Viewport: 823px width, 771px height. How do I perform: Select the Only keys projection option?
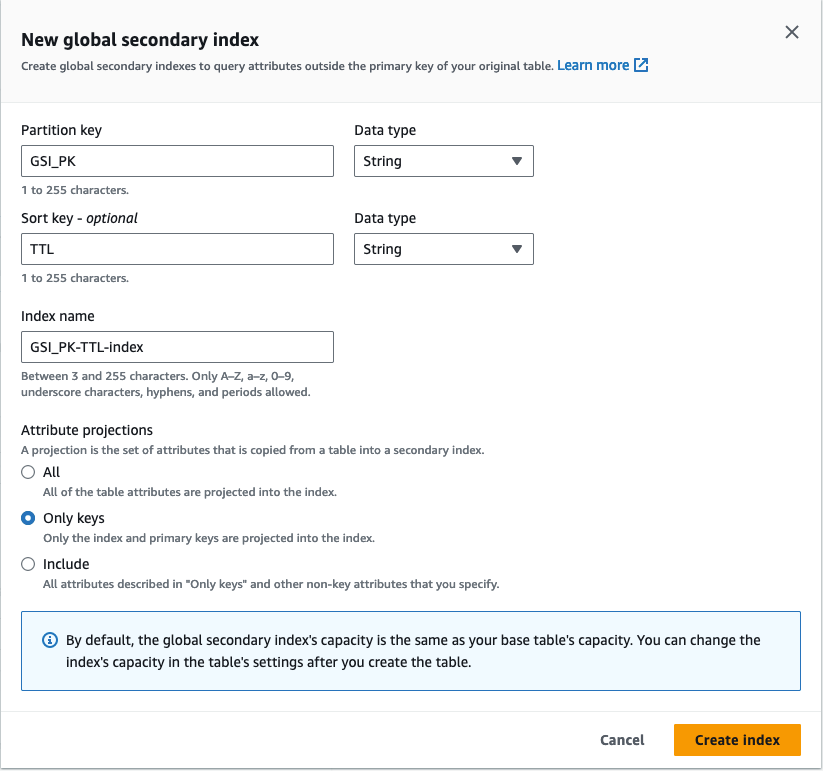click(28, 517)
